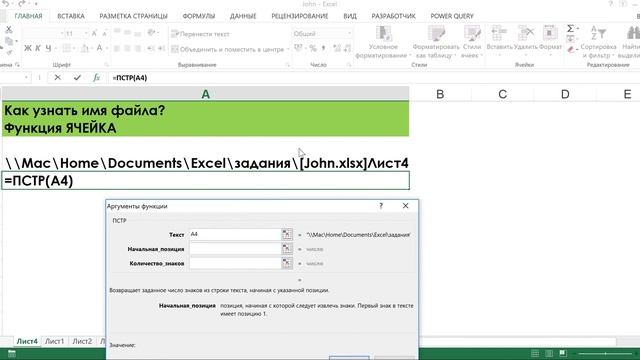Confirm formula with checkmark icon

(x=77, y=78)
